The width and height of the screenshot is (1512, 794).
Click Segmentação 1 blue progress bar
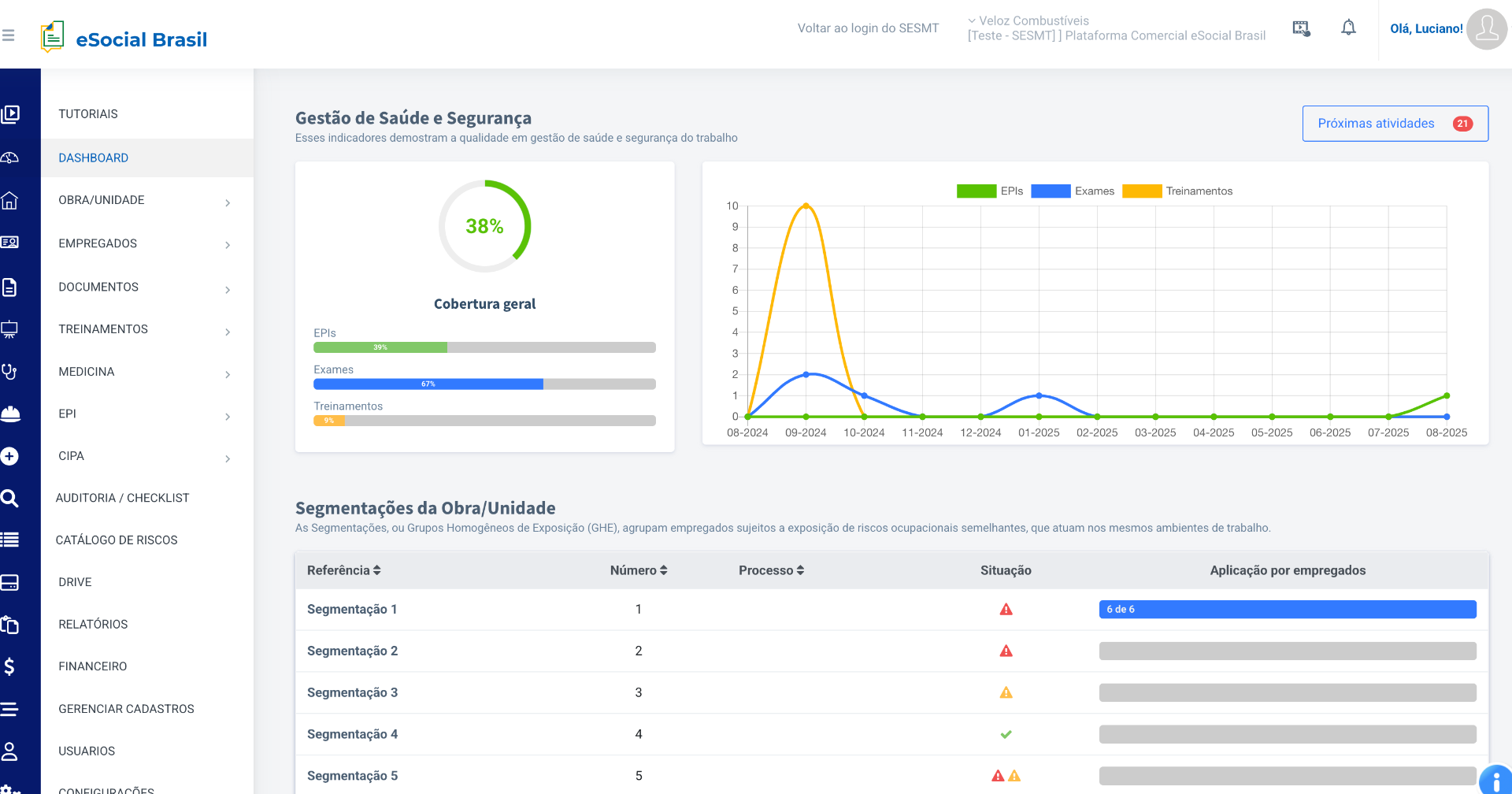point(1287,609)
